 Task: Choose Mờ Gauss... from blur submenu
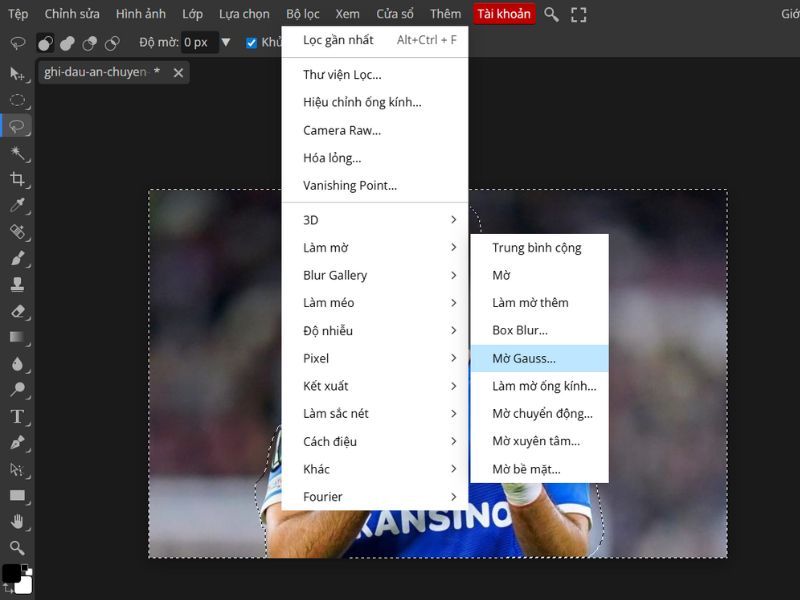pos(539,358)
